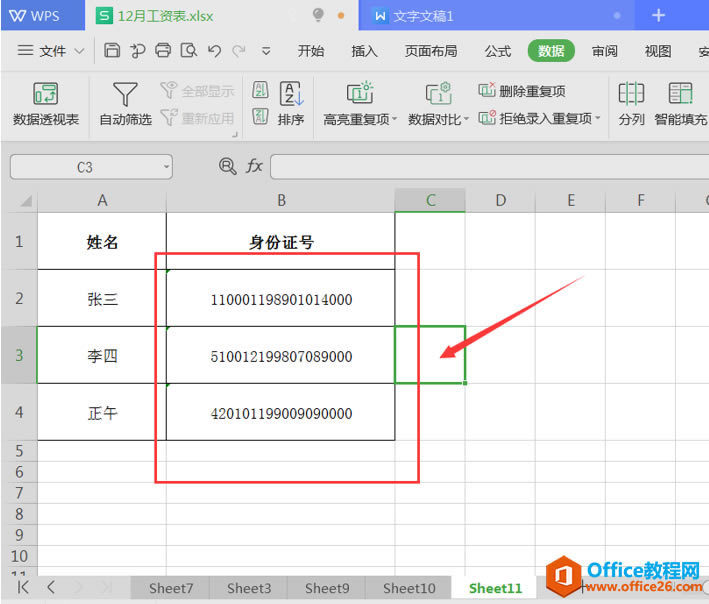
Task: Sort ascending A to Z icon
Action: tap(260, 90)
